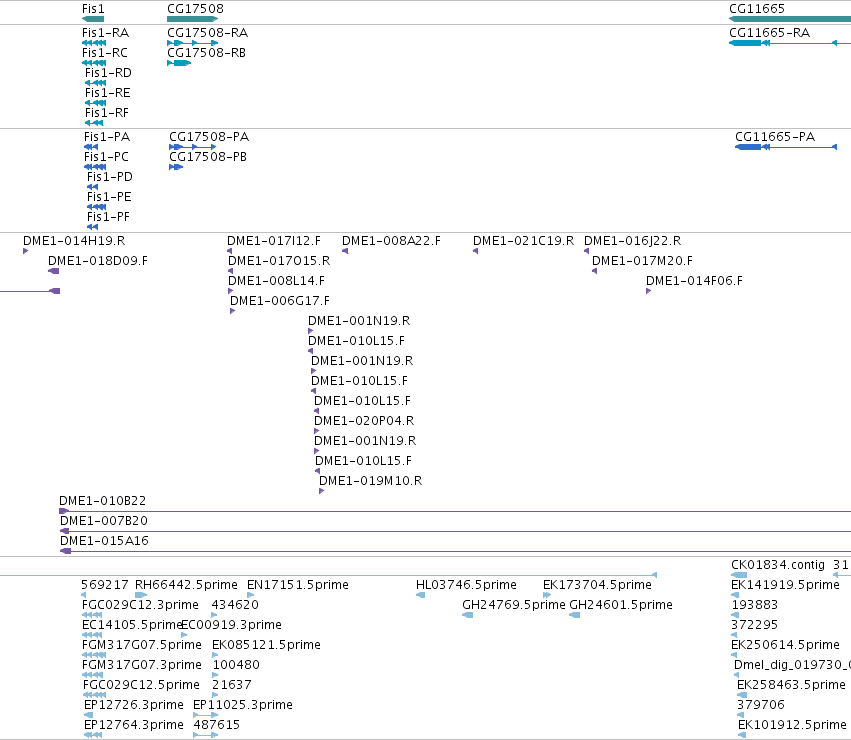Open BAC end DME1-017I12.F
The width and height of the screenshot is (851, 740).
click(x=274, y=241)
